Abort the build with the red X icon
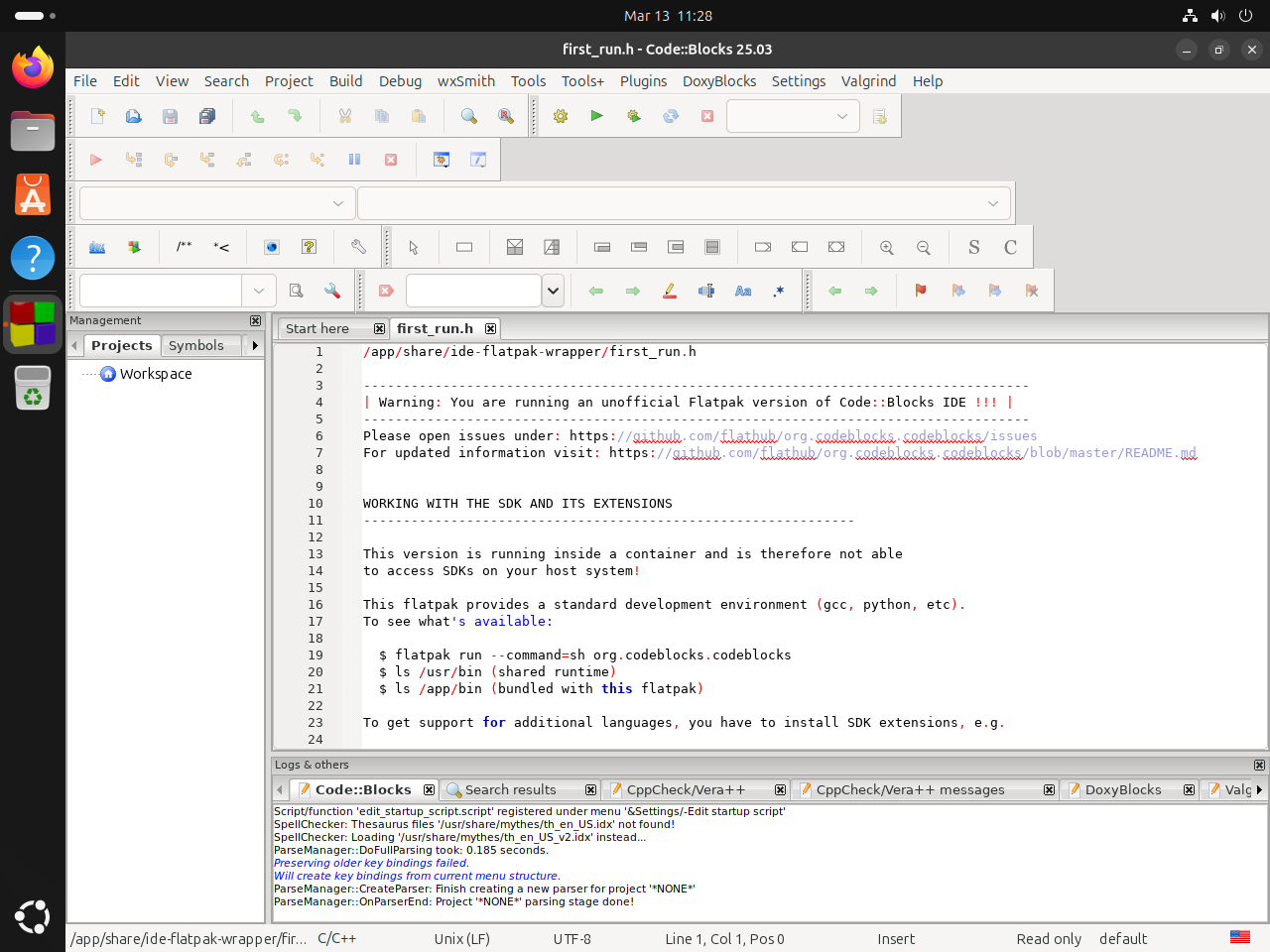This screenshot has height=952, width=1270. pos(706,116)
